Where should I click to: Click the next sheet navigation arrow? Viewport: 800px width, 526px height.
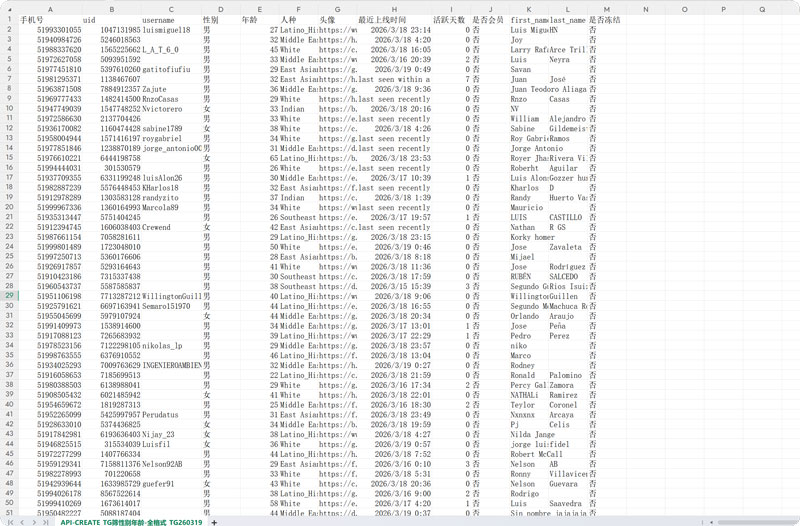point(33,522)
